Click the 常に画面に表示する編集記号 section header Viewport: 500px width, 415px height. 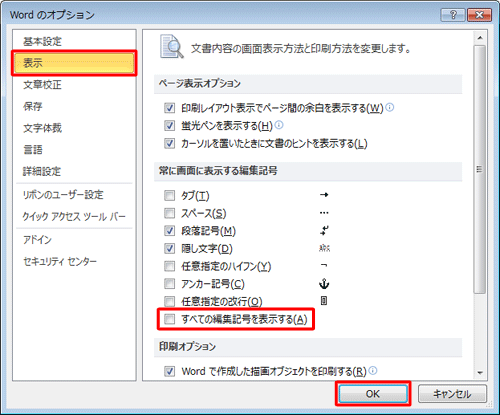click(x=308, y=171)
